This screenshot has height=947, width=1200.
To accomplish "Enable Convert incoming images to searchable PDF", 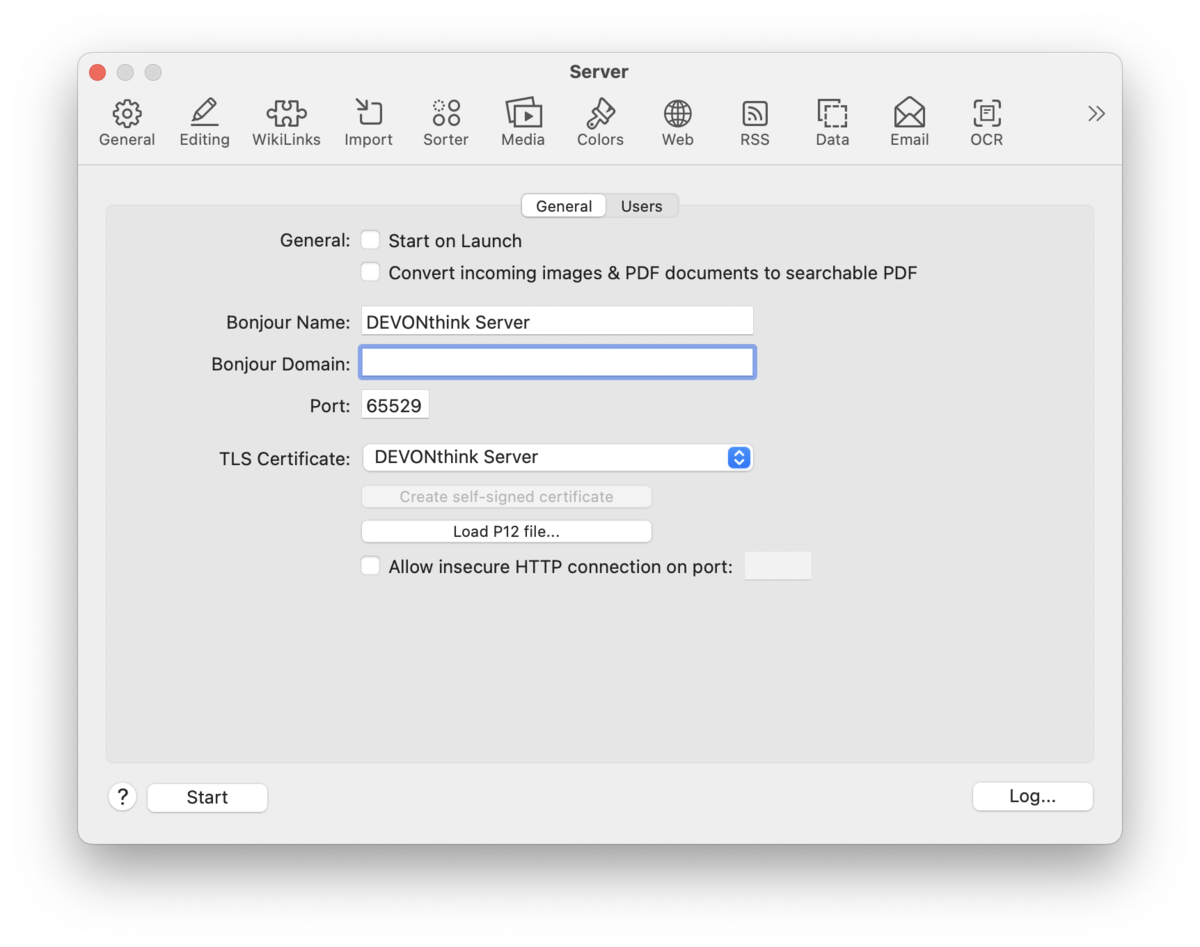I will pos(370,272).
